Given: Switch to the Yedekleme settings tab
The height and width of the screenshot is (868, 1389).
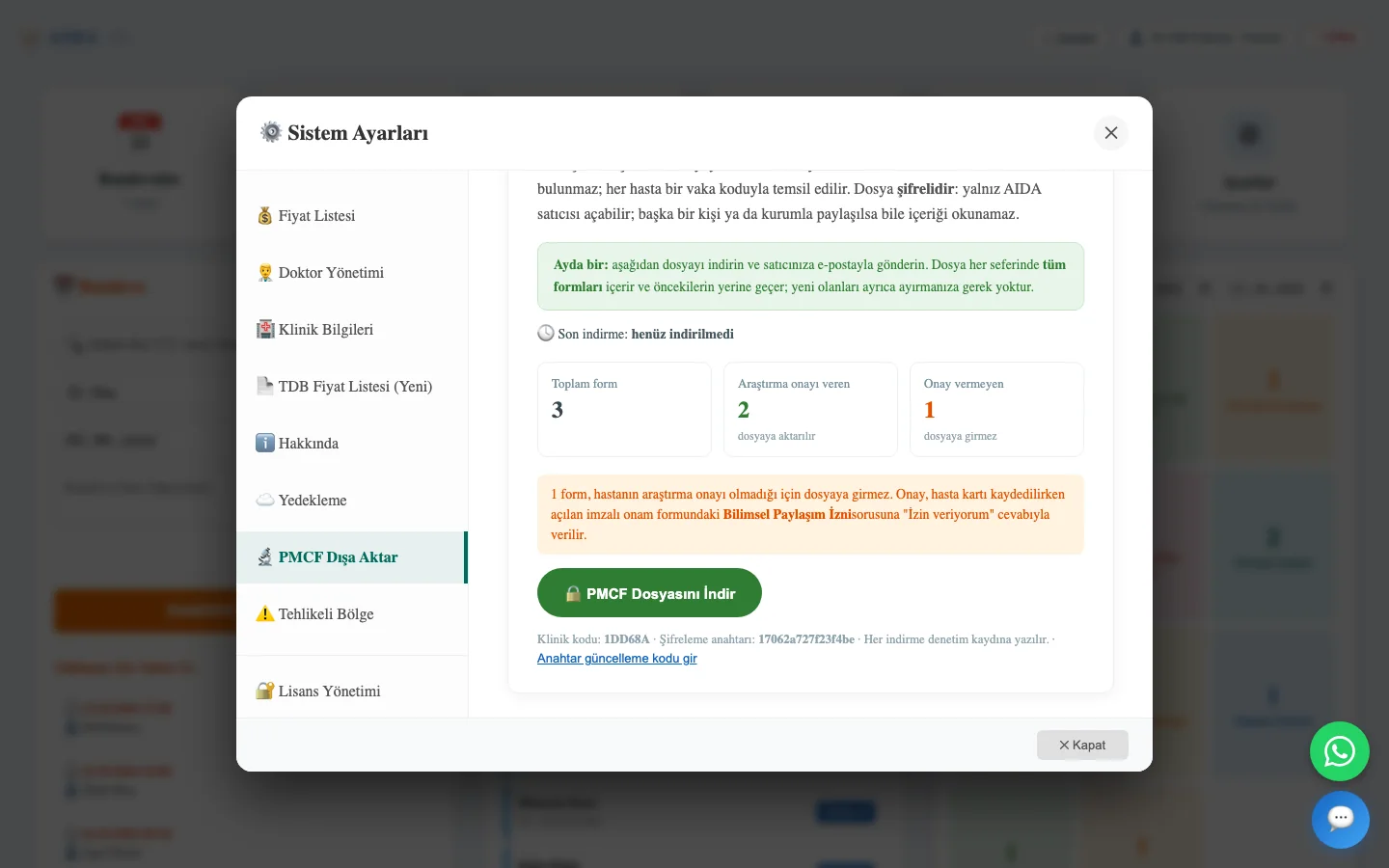Looking at the screenshot, I should pos(352,501).
